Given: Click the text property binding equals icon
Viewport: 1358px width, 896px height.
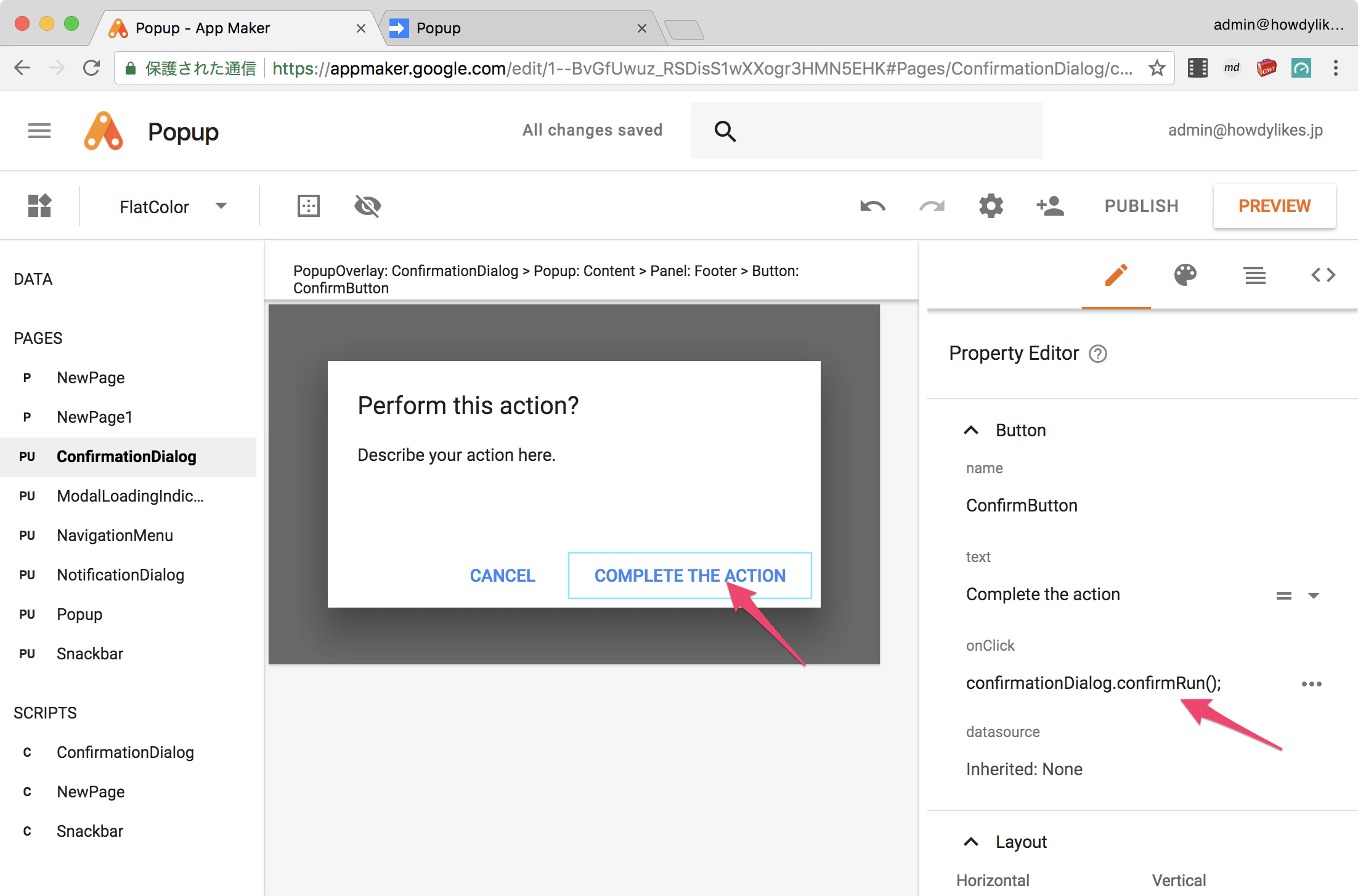Looking at the screenshot, I should pyautogui.click(x=1284, y=595).
